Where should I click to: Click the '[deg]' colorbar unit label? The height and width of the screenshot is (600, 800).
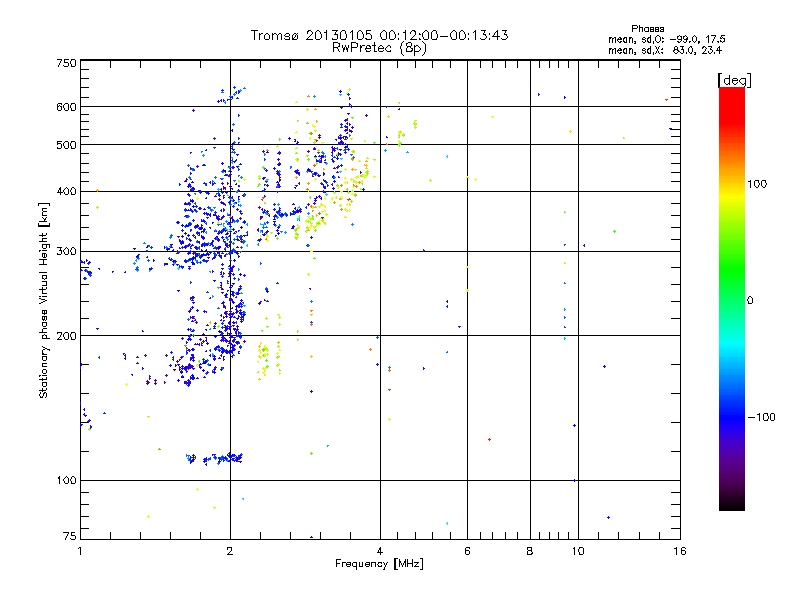[734, 81]
